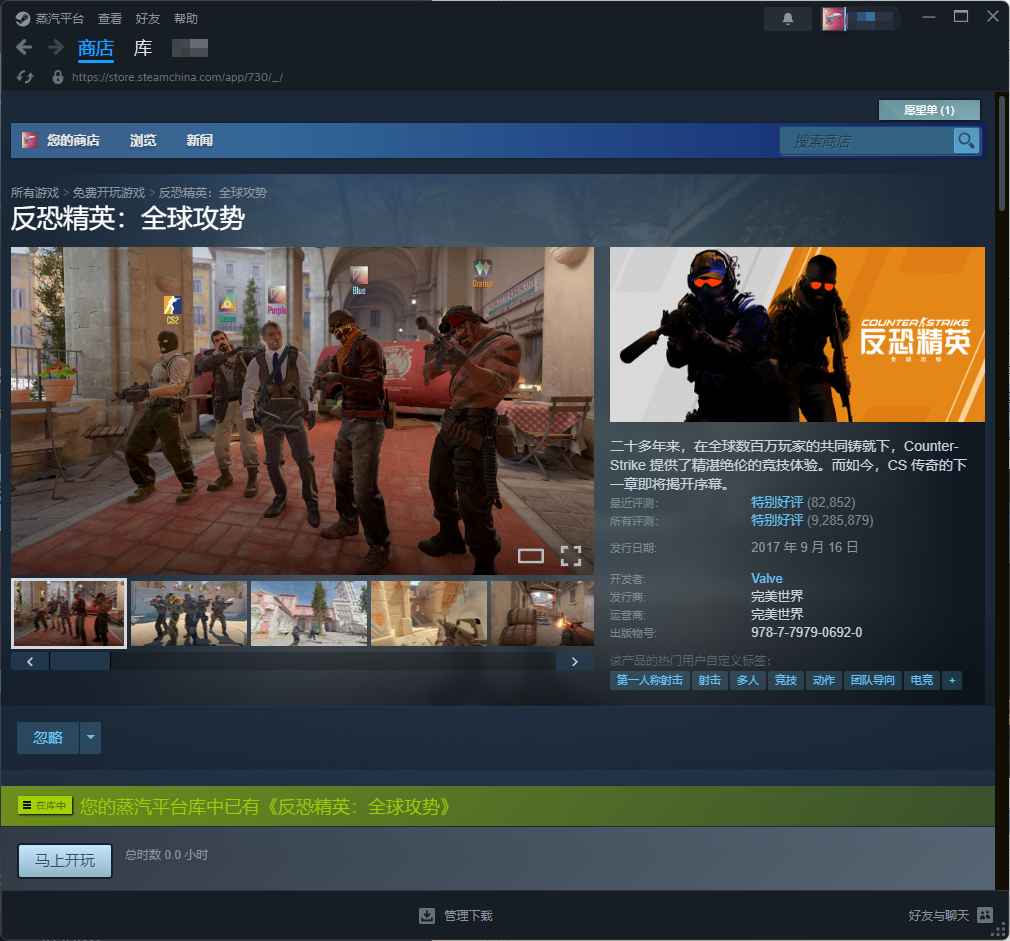Open the Valve developer link
The height and width of the screenshot is (941, 1010).
point(766,578)
